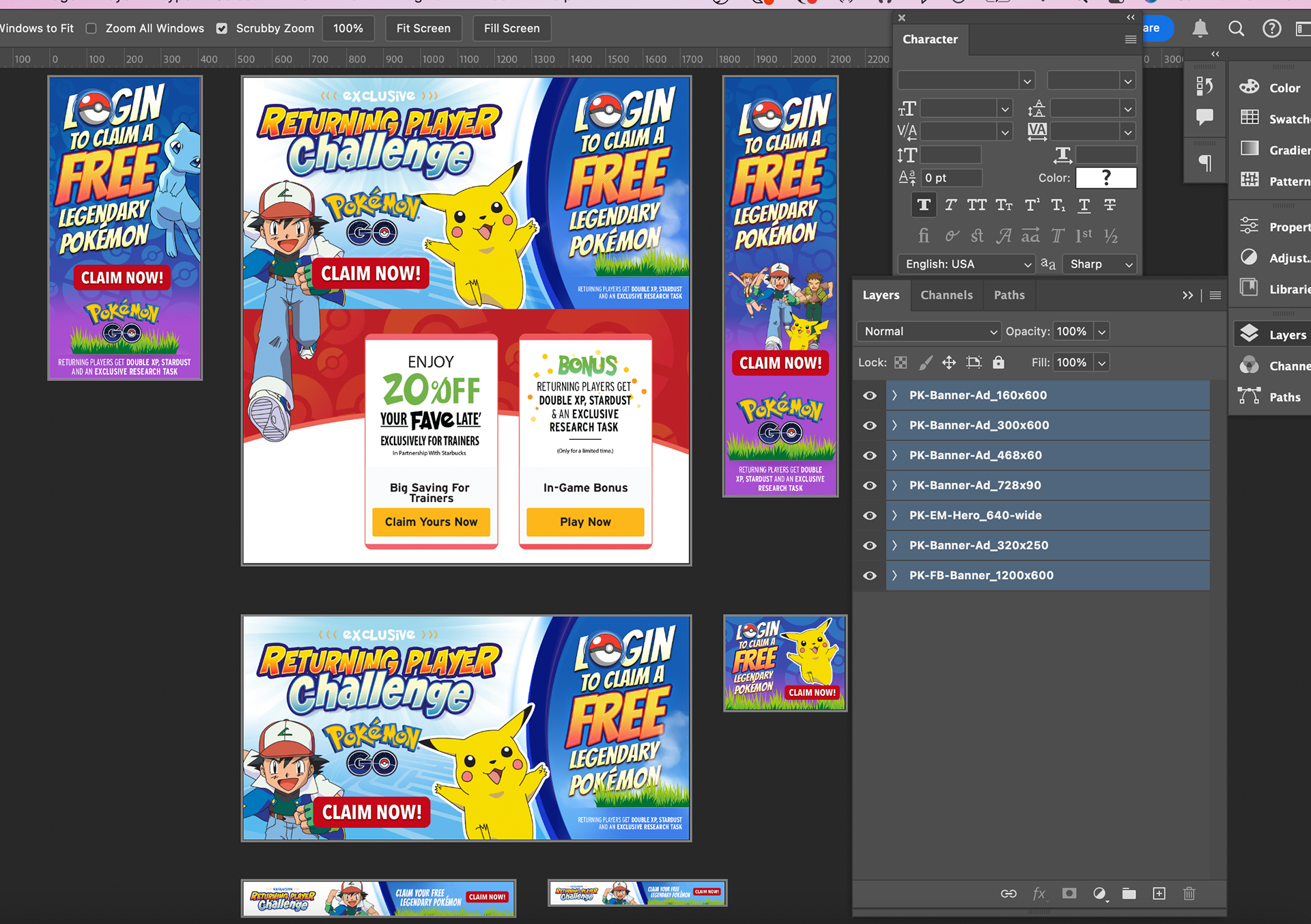Click the create new group folder icon
This screenshot has height=924, width=1311.
pos(1129,893)
